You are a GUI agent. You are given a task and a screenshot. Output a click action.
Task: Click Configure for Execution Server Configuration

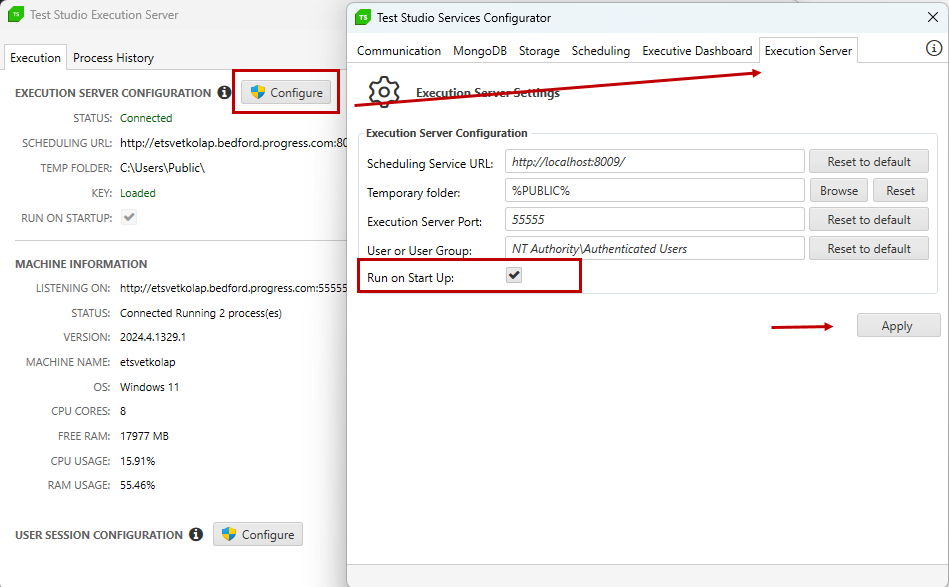[286, 93]
